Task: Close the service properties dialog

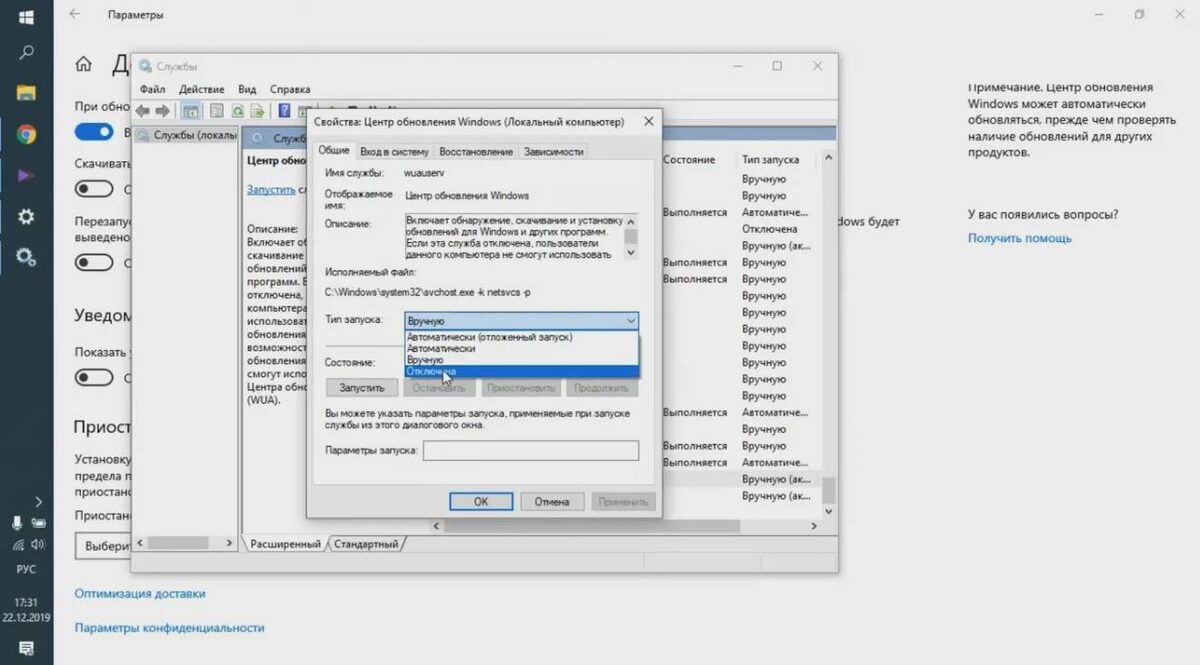Action: tap(648, 121)
